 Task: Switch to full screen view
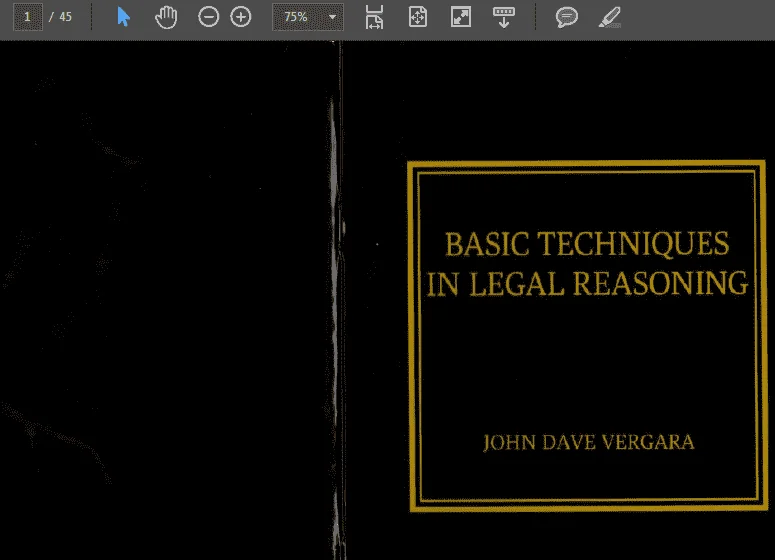pyautogui.click(x=461, y=17)
